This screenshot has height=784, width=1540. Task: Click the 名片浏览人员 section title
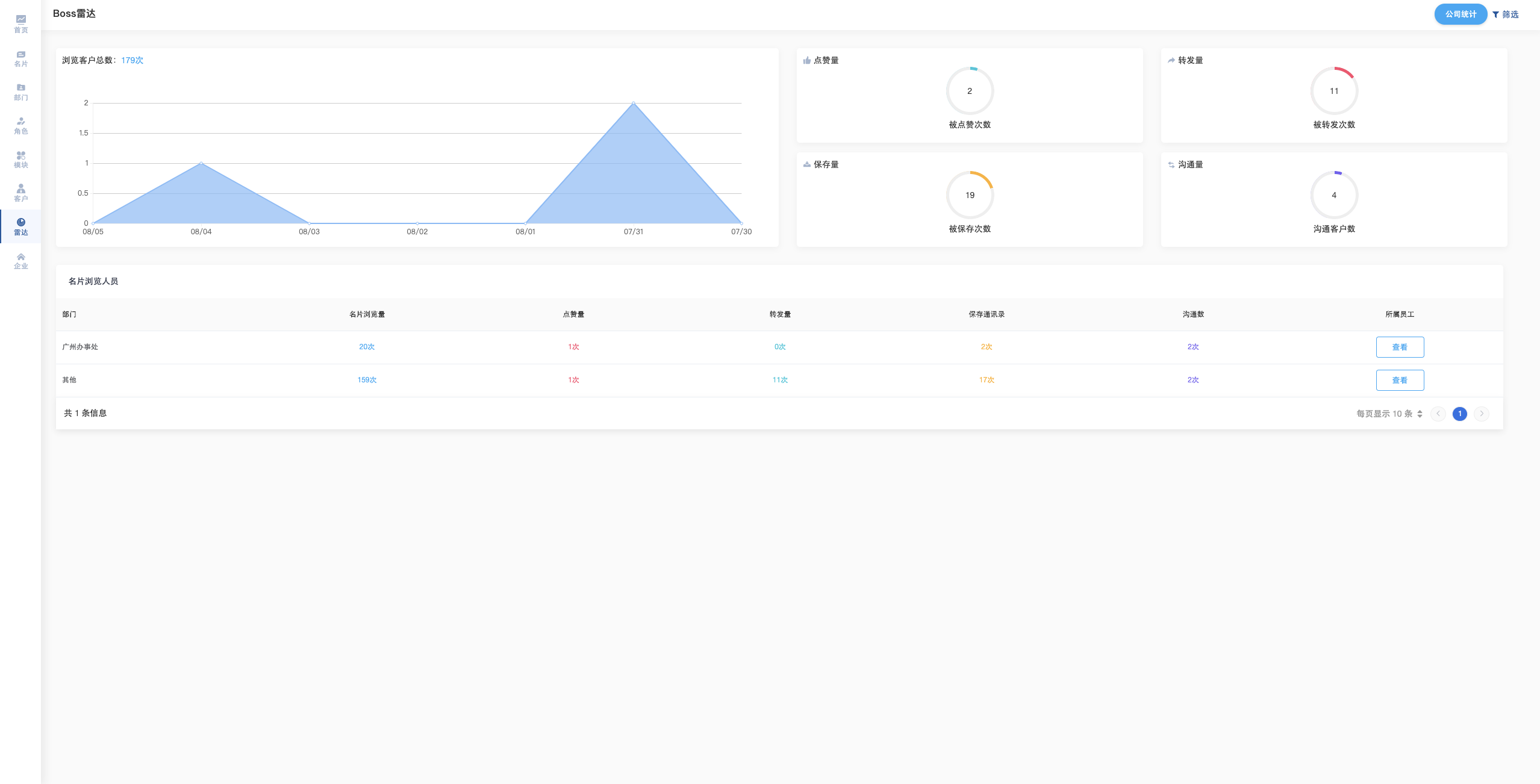(x=93, y=281)
